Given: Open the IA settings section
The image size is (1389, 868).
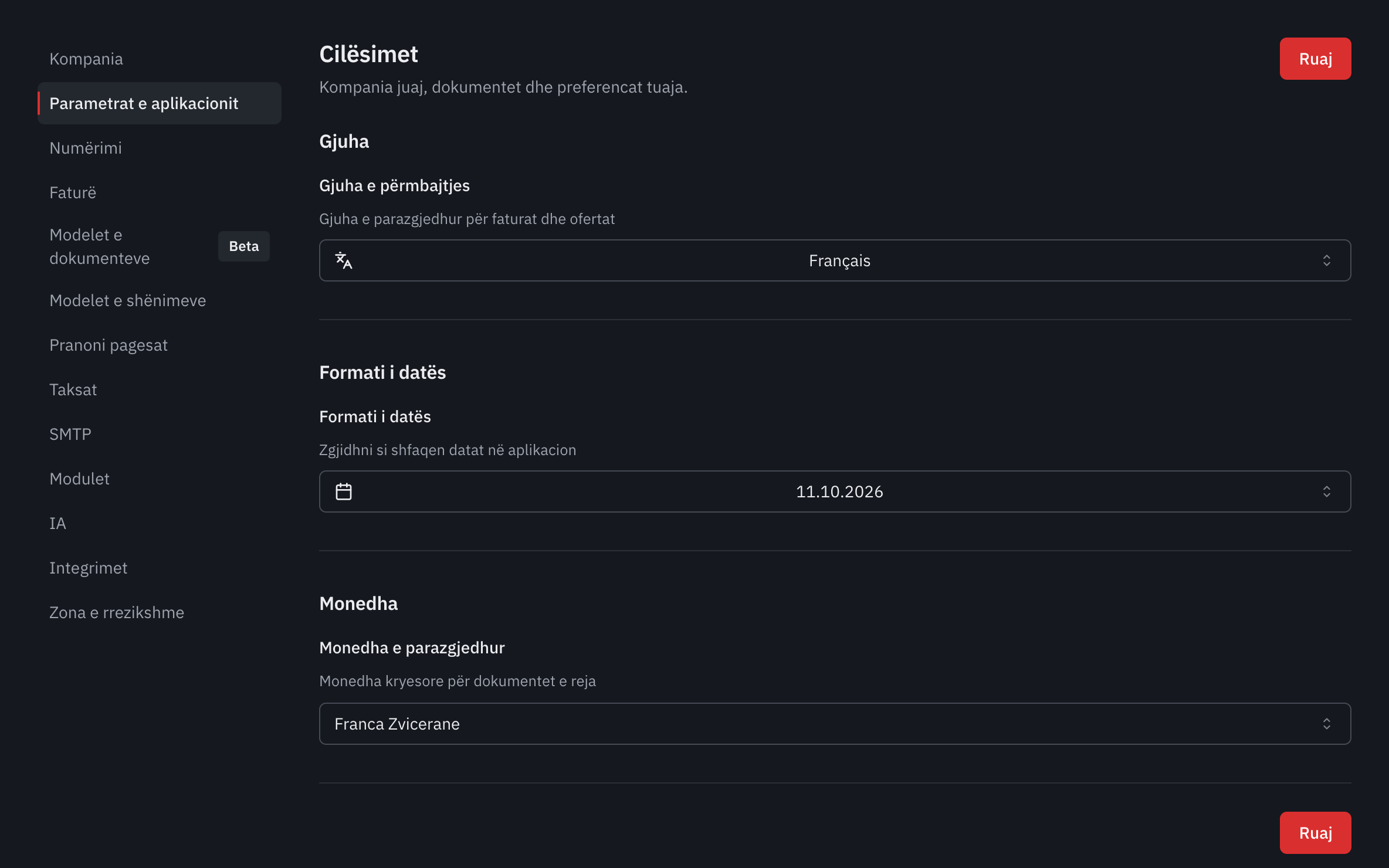Looking at the screenshot, I should tap(160, 523).
